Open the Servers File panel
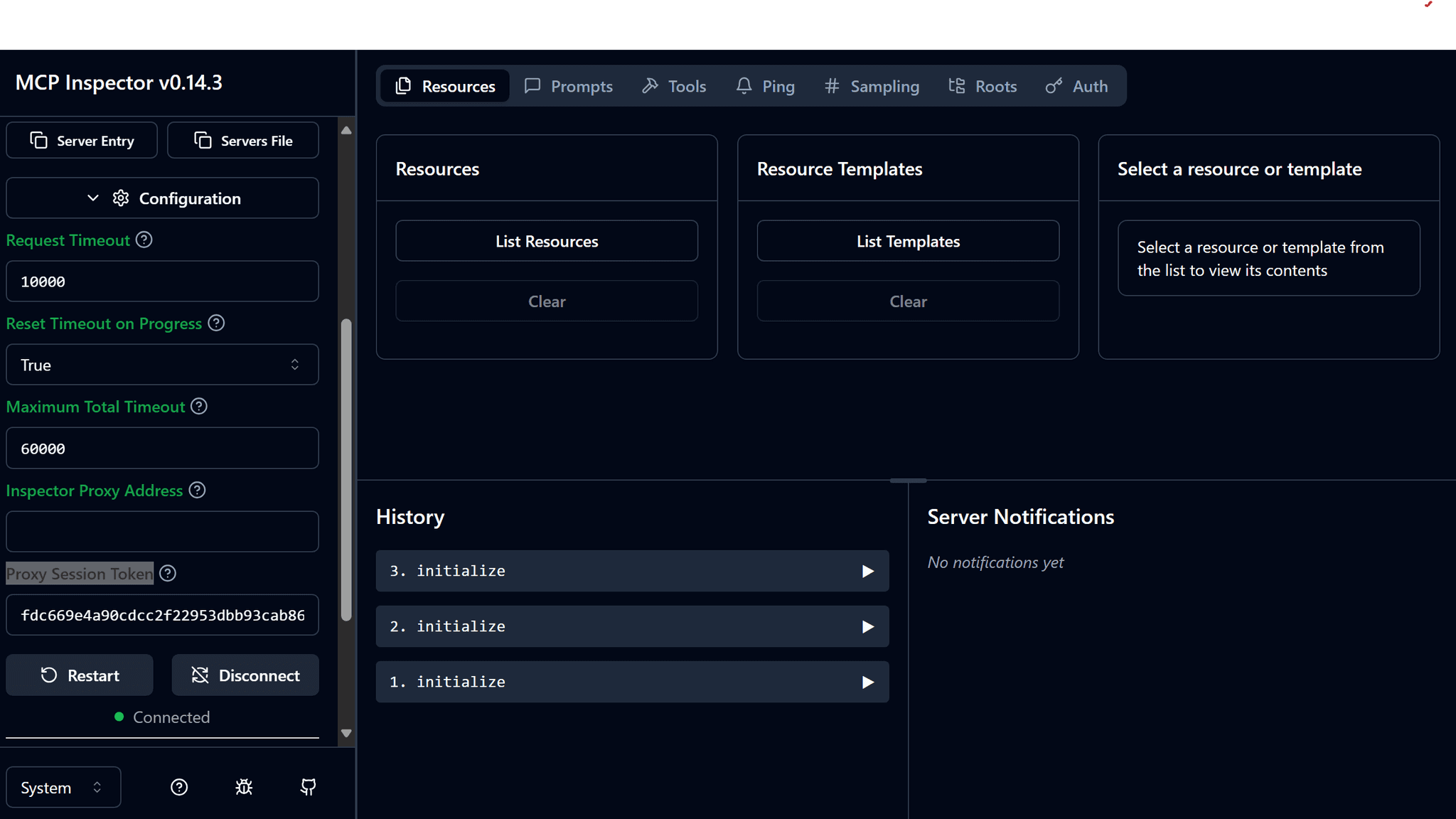Viewport: 1456px width, 819px height. pyautogui.click(x=242, y=140)
